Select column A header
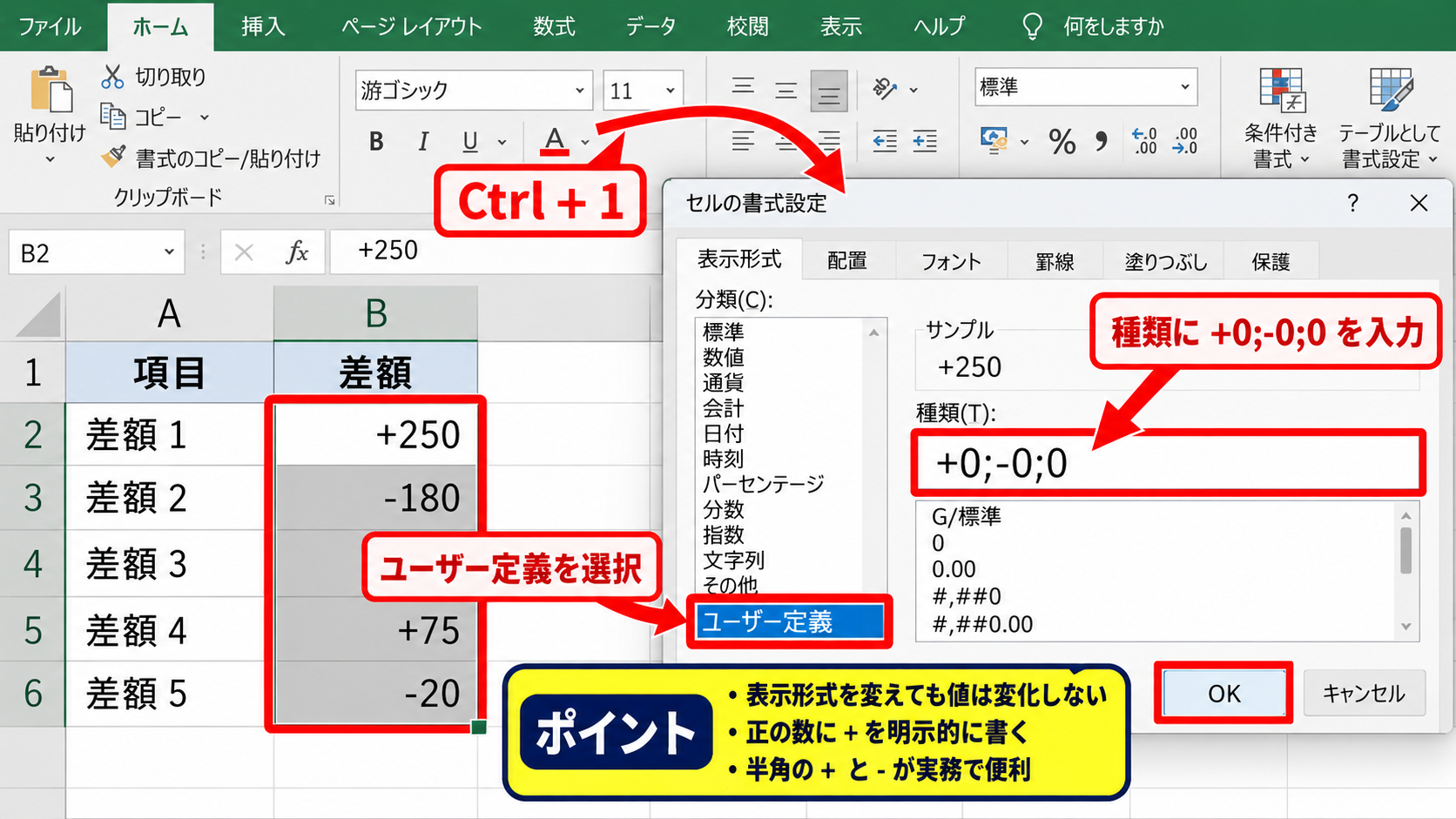Image resolution: width=1456 pixels, height=819 pixels. tap(169, 313)
